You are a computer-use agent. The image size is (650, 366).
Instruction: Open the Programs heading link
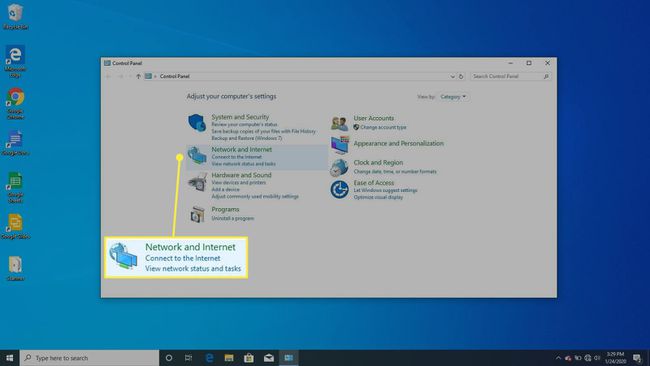click(x=225, y=209)
